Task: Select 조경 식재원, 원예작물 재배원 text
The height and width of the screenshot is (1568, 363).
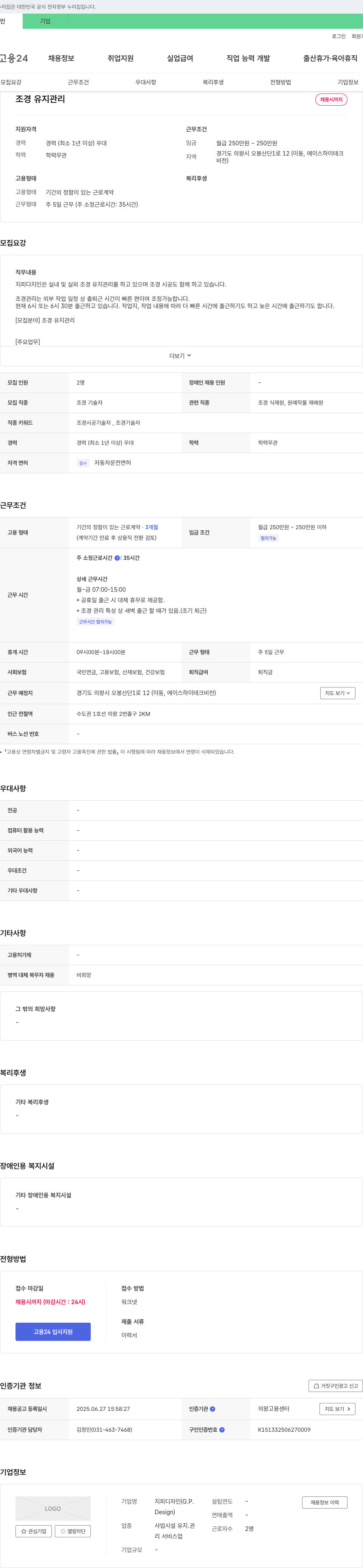Action: (x=291, y=403)
